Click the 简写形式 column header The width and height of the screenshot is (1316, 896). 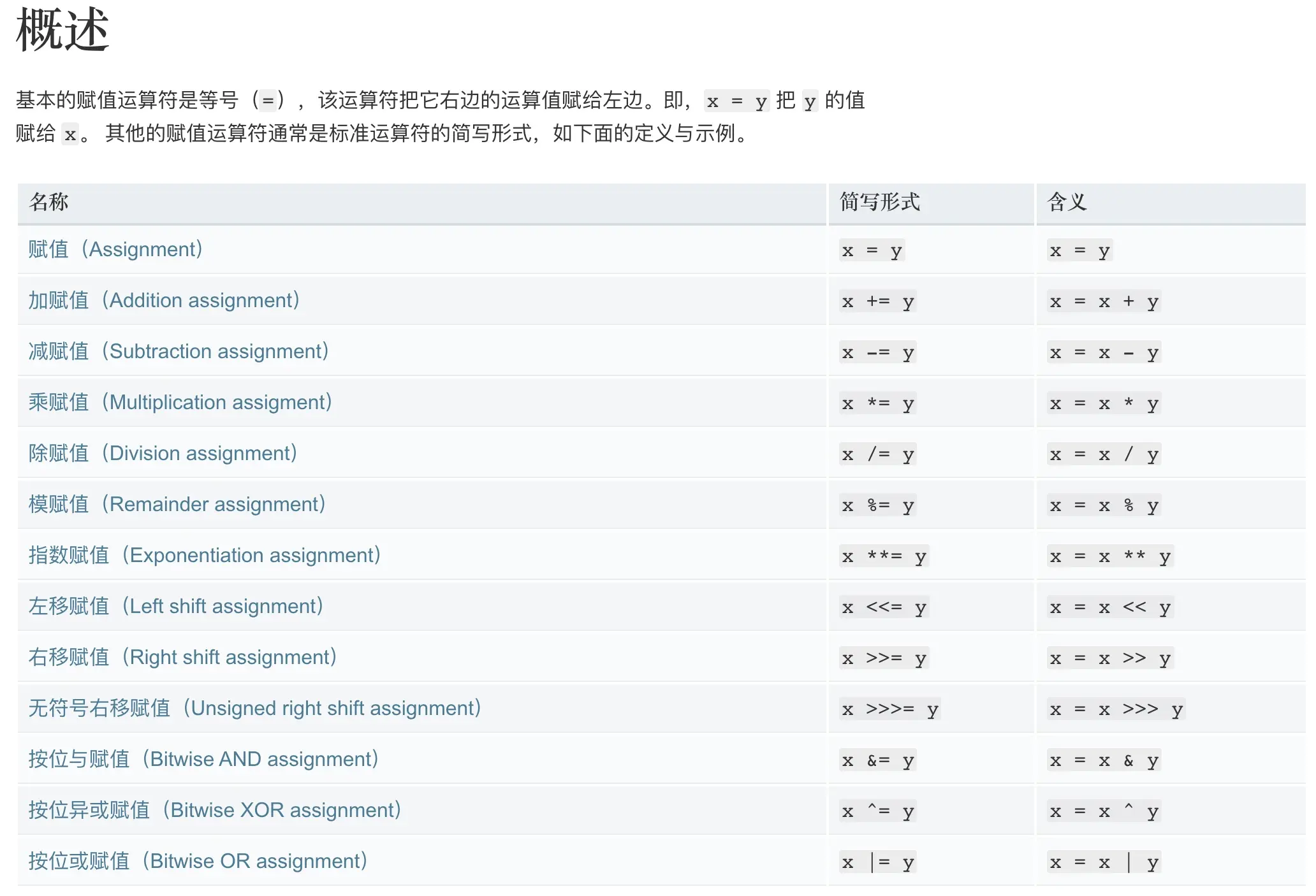tap(879, 202)
